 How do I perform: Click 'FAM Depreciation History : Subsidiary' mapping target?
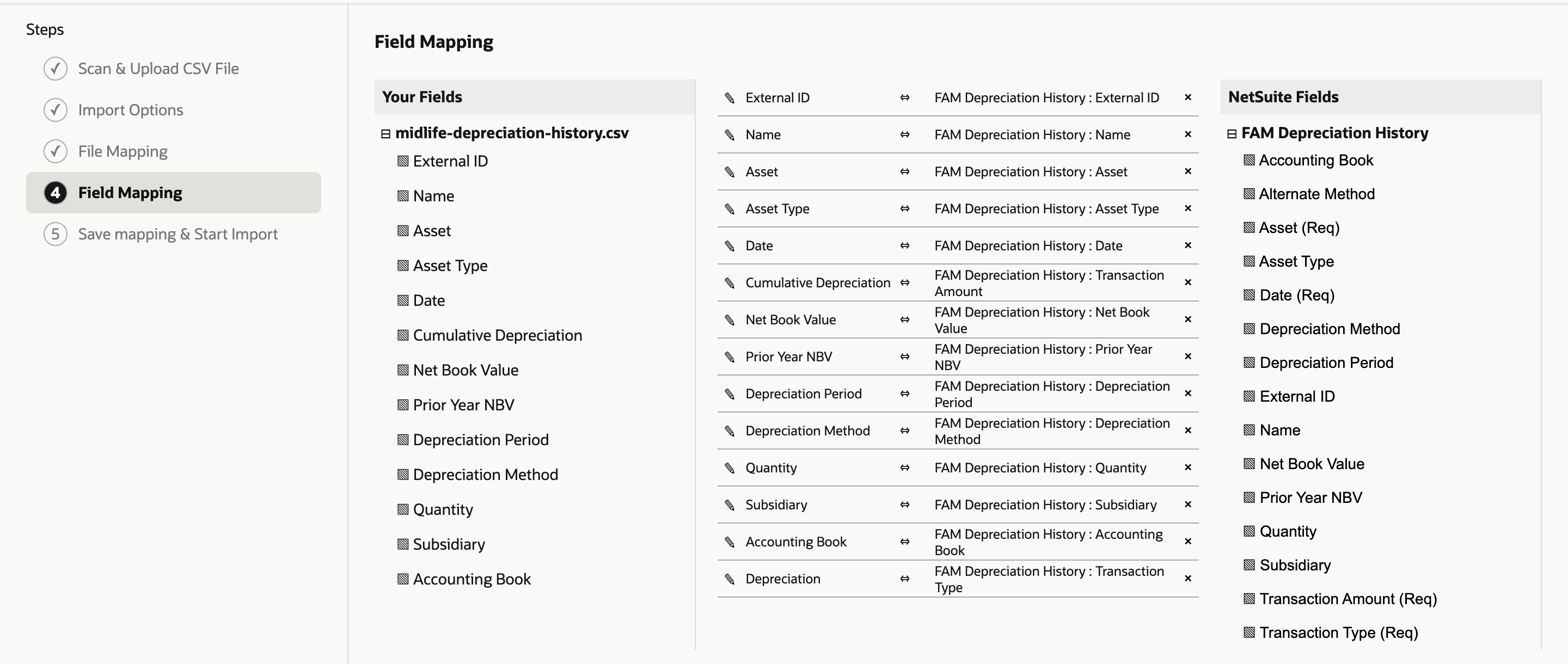1045,505
